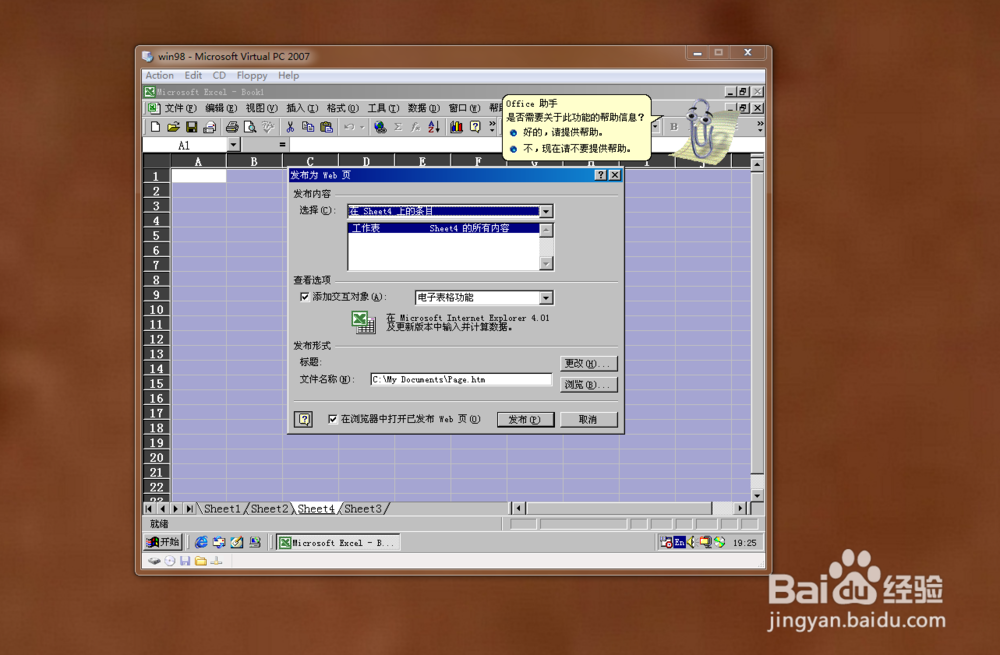Open the 选择 dropdown showing Sheet4 items
The image size is (1000, 655).
pos(546,211)
